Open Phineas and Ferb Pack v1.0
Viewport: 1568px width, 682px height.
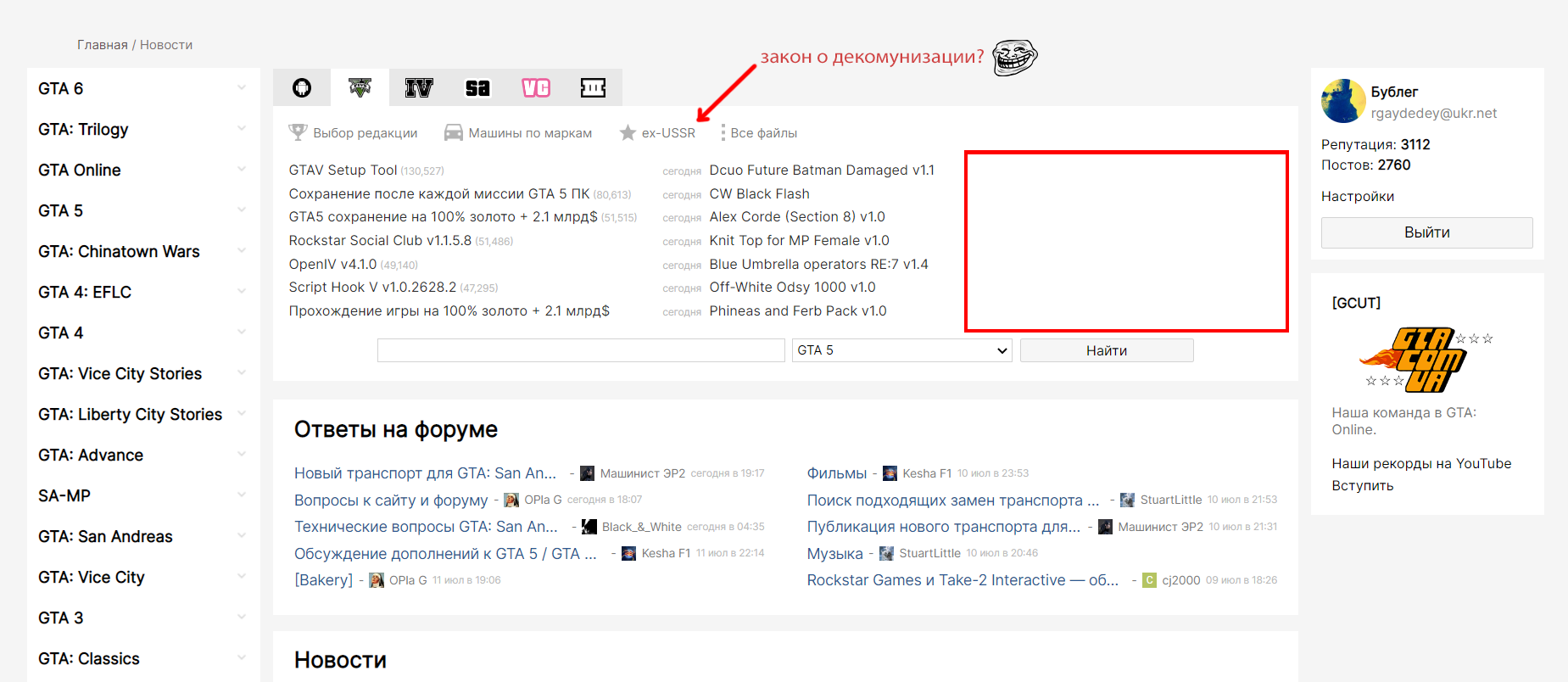798,311
